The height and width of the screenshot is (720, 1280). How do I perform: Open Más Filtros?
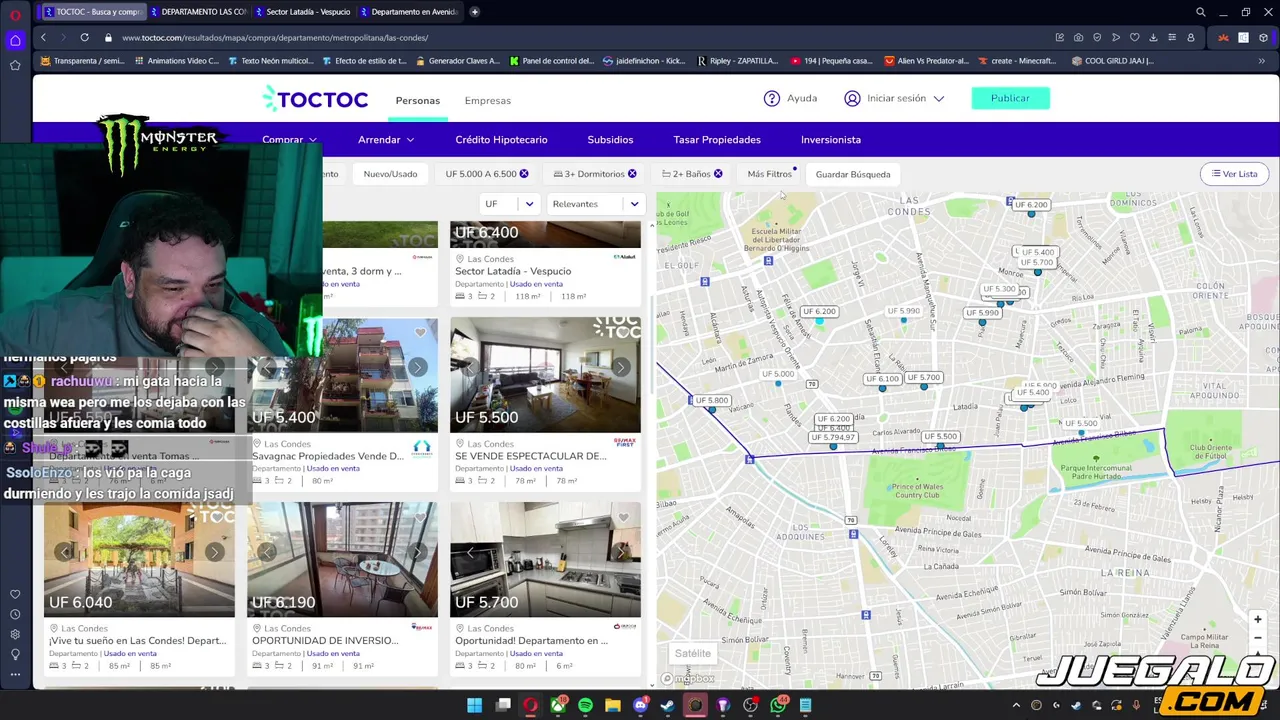769,174
